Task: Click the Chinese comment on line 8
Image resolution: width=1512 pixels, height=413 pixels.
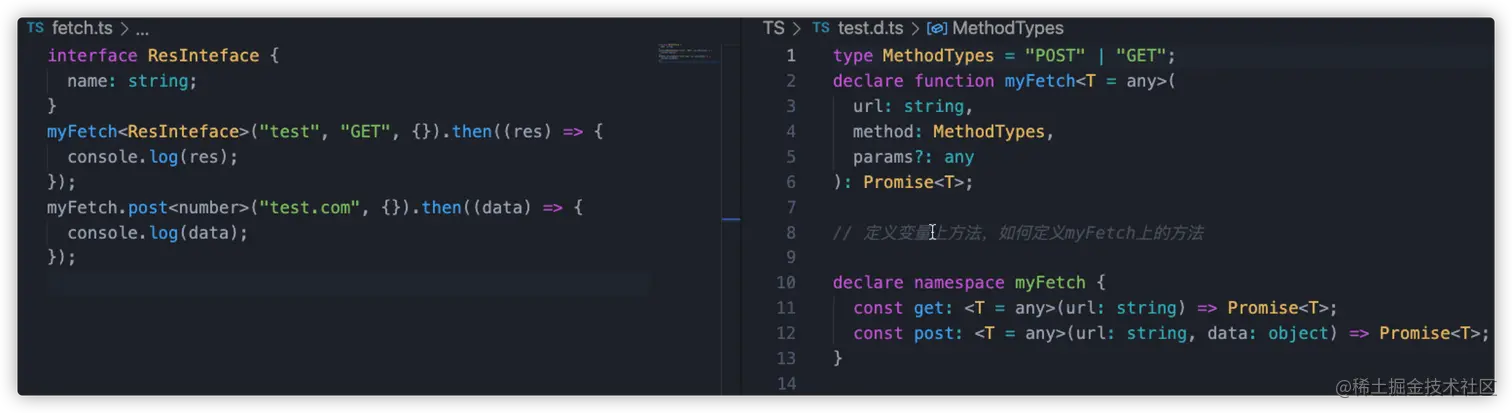Action: point(1018,233)
